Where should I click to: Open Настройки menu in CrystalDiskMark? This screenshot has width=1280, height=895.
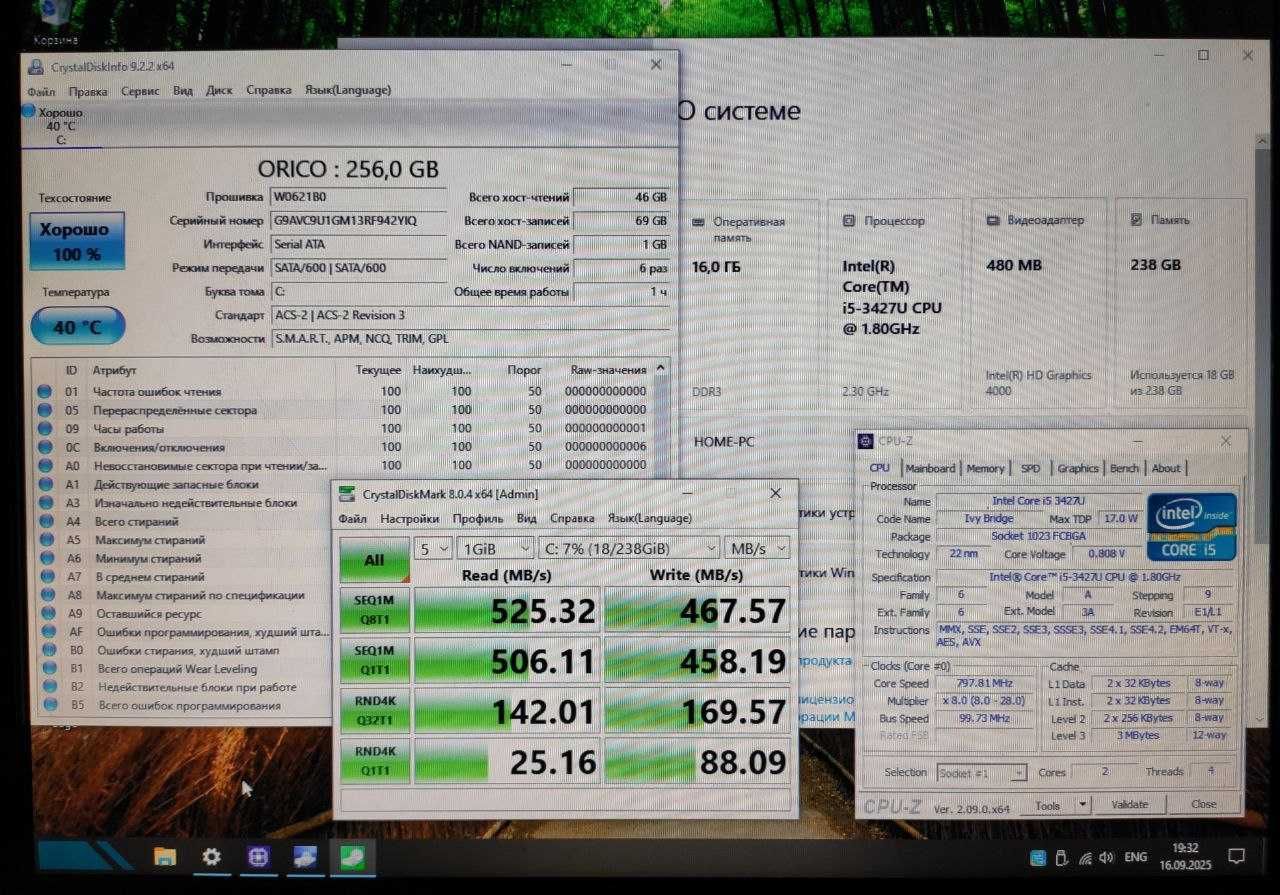point(410,519)
